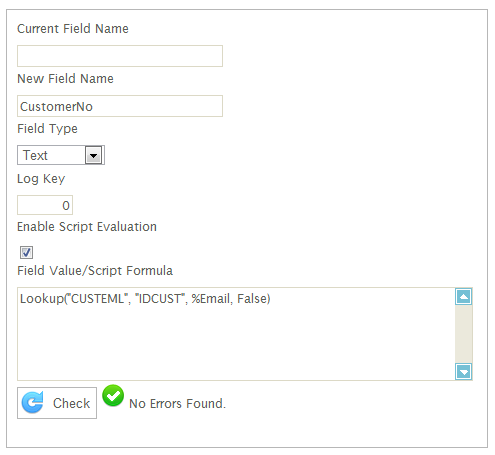Click the Current Field Name label
The width and height of the screenshot is (495, 455).
73,29
